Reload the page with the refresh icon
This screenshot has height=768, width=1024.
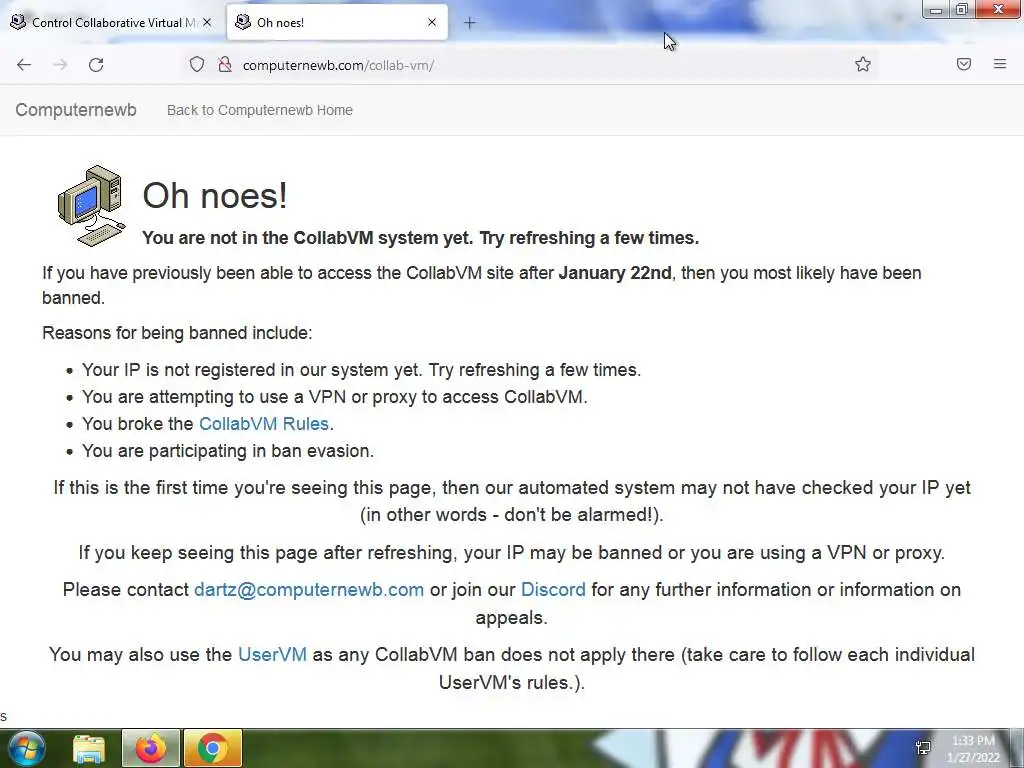pos(96,65)
